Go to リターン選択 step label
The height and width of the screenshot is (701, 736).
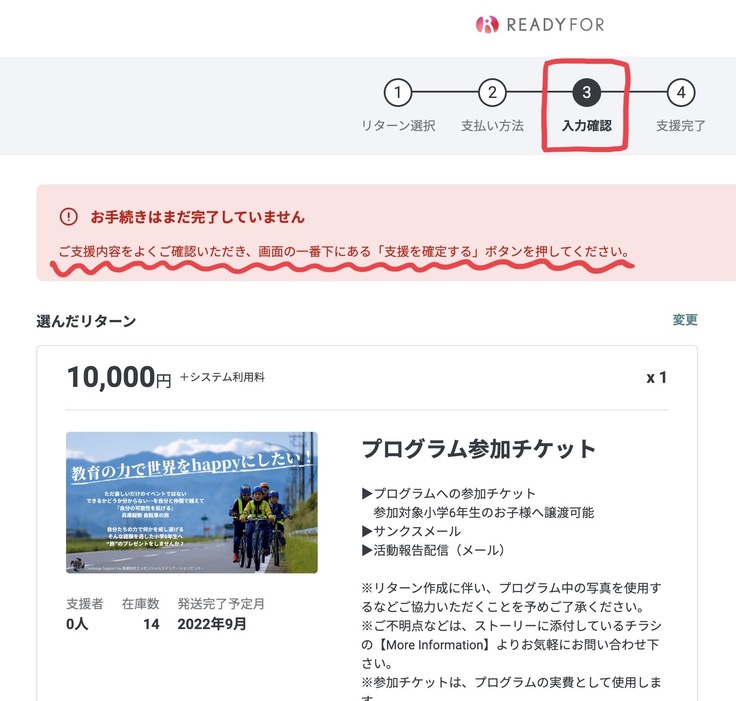(398, 126)
